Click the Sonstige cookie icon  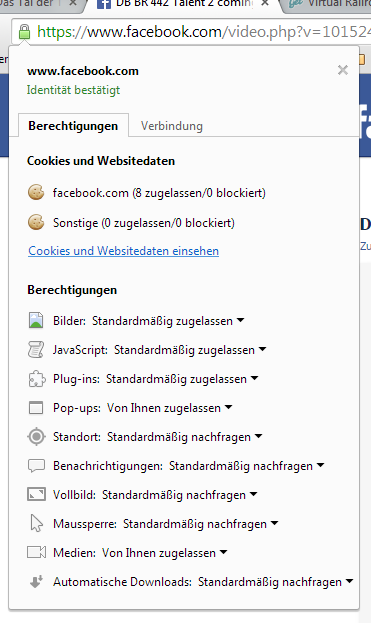click(36, 222)
